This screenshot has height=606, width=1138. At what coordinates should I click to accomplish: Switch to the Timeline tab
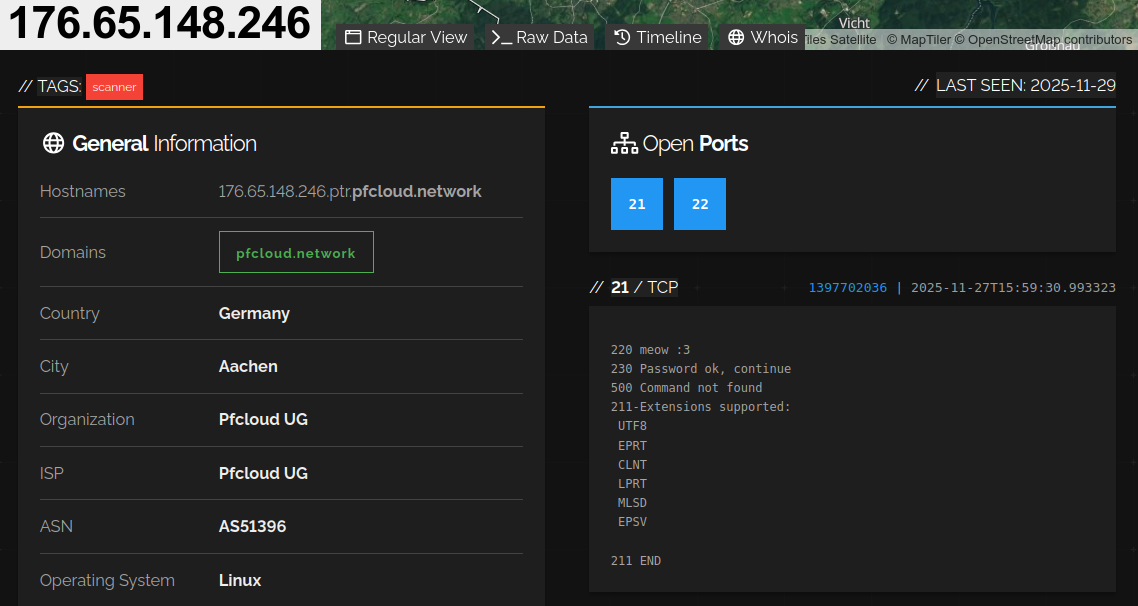tap(658, 37)
